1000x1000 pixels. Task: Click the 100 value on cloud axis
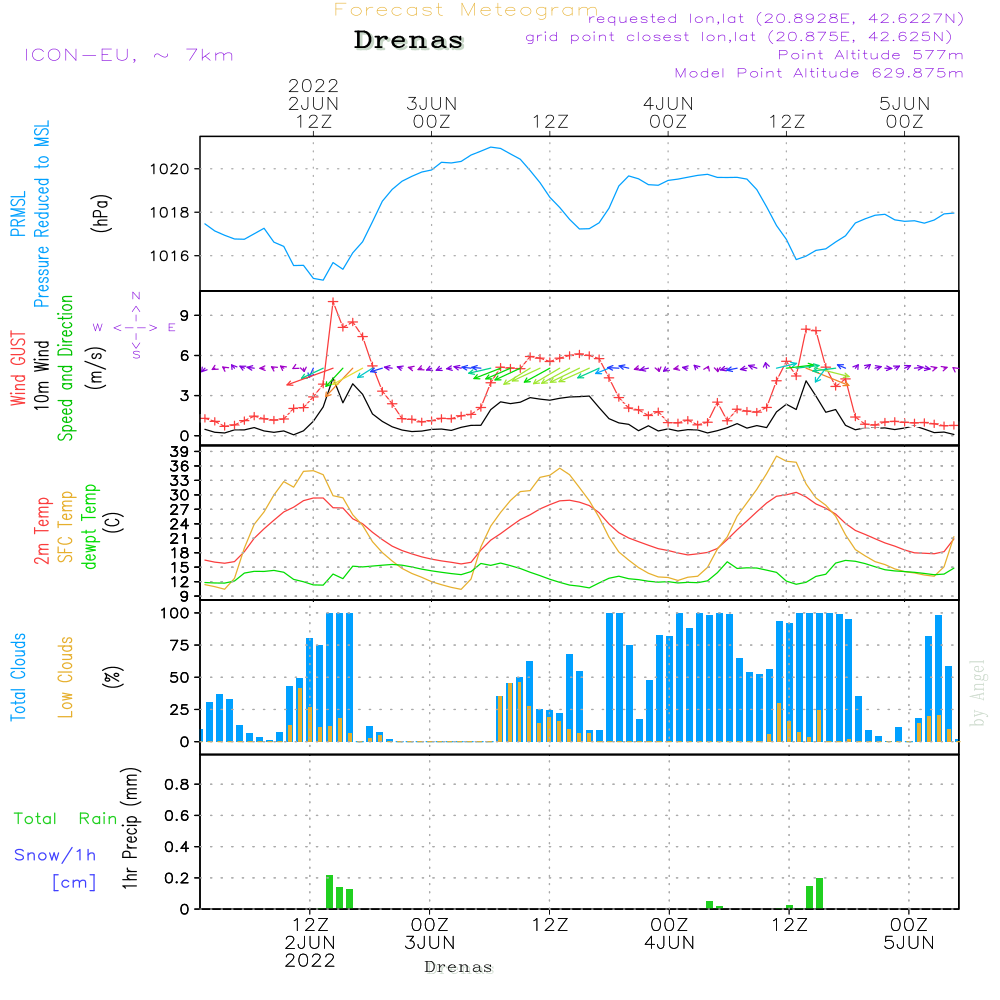(175, 613)
